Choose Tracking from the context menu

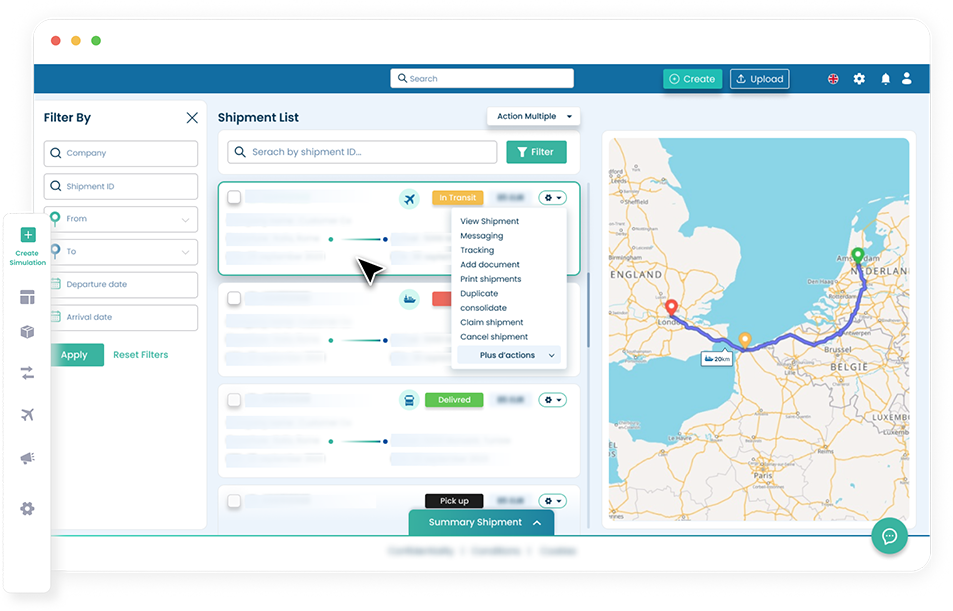pyautogui.click(x=477, y=250)
